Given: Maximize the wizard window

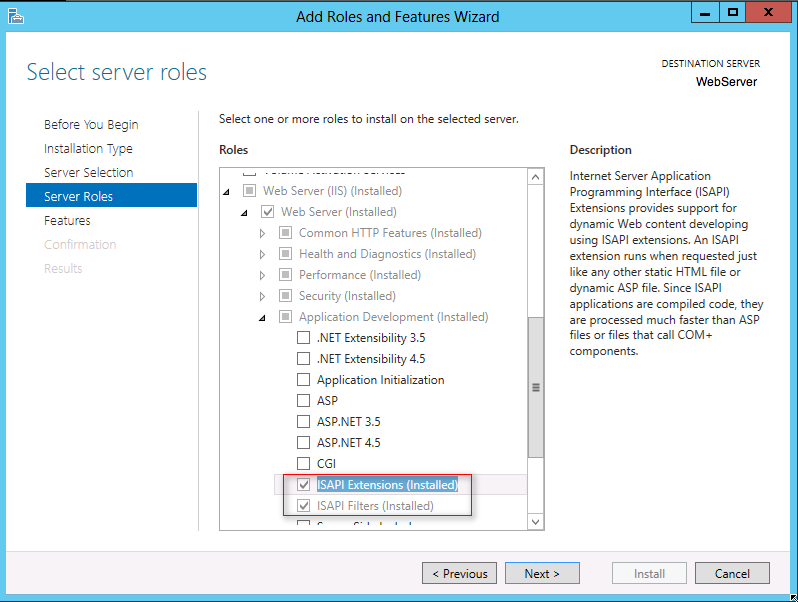Looking at the screenshot, I should pyautogui.click(x=733, y=12).
